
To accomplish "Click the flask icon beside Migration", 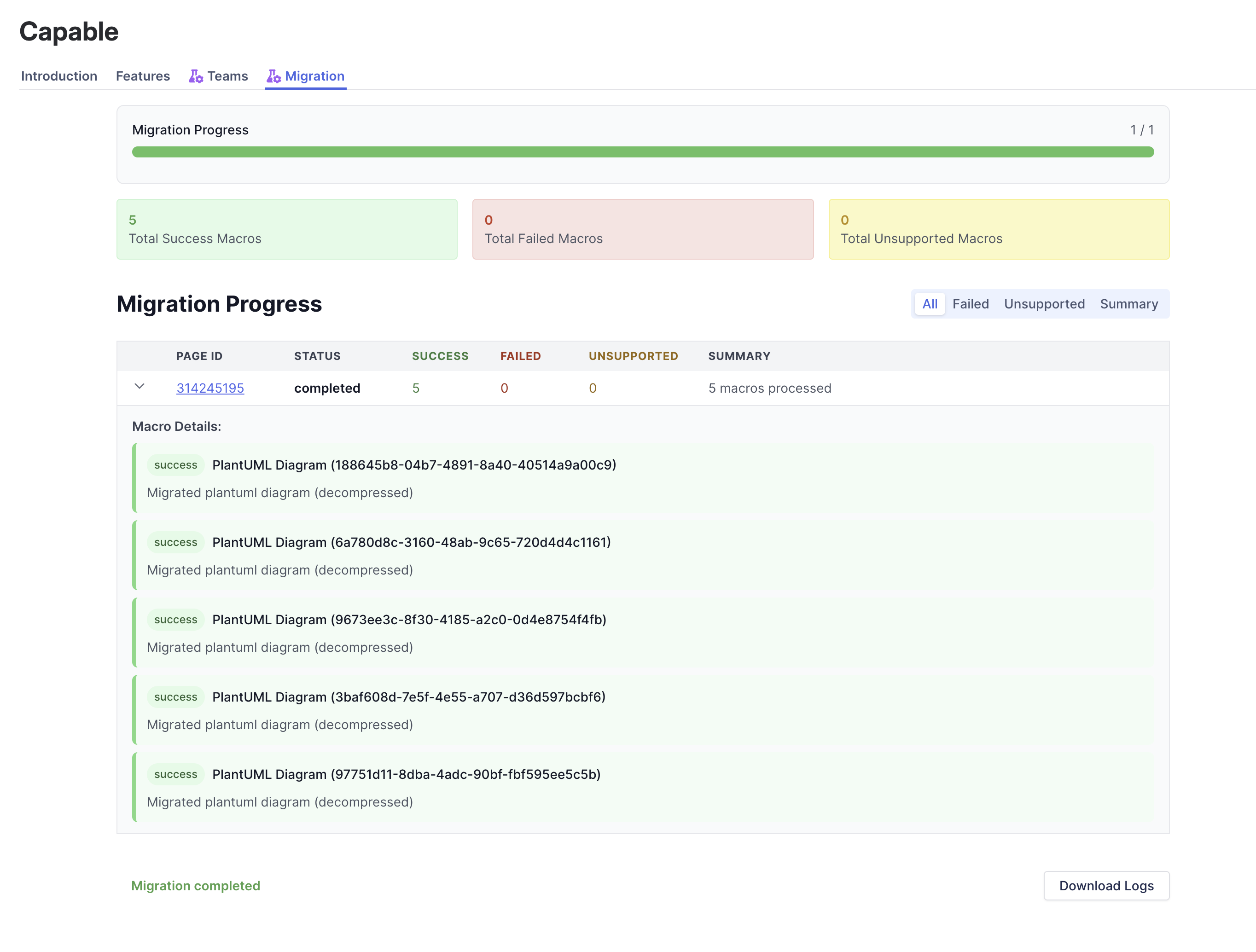I will tap(273, 75).
